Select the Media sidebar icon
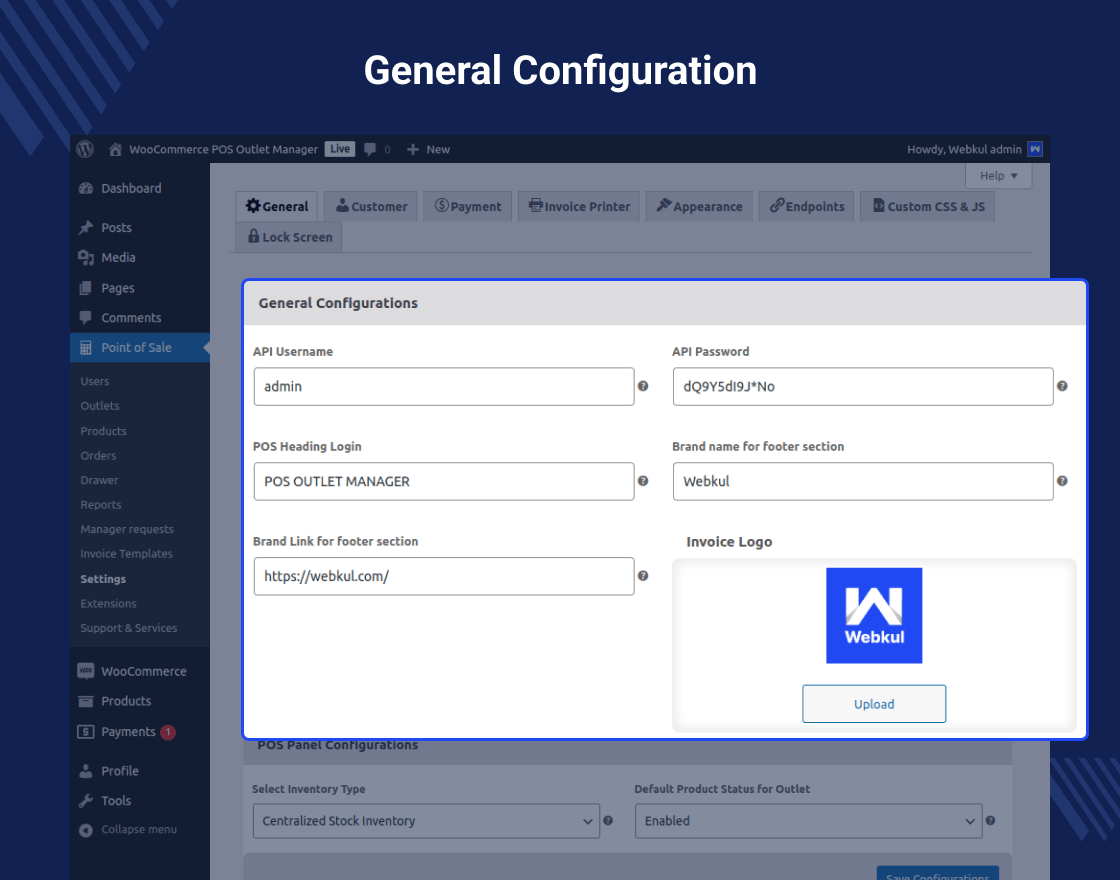 (85, 257)
